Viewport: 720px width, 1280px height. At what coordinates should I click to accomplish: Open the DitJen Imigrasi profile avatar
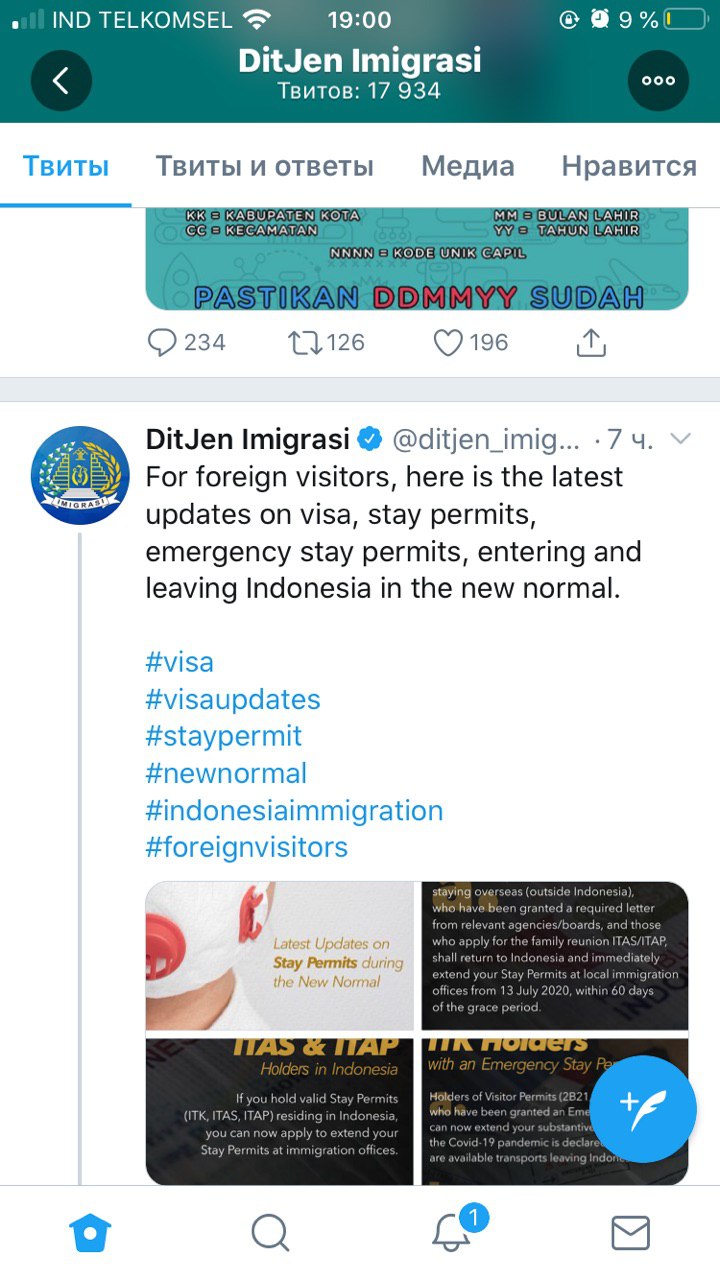click(80, 474)
